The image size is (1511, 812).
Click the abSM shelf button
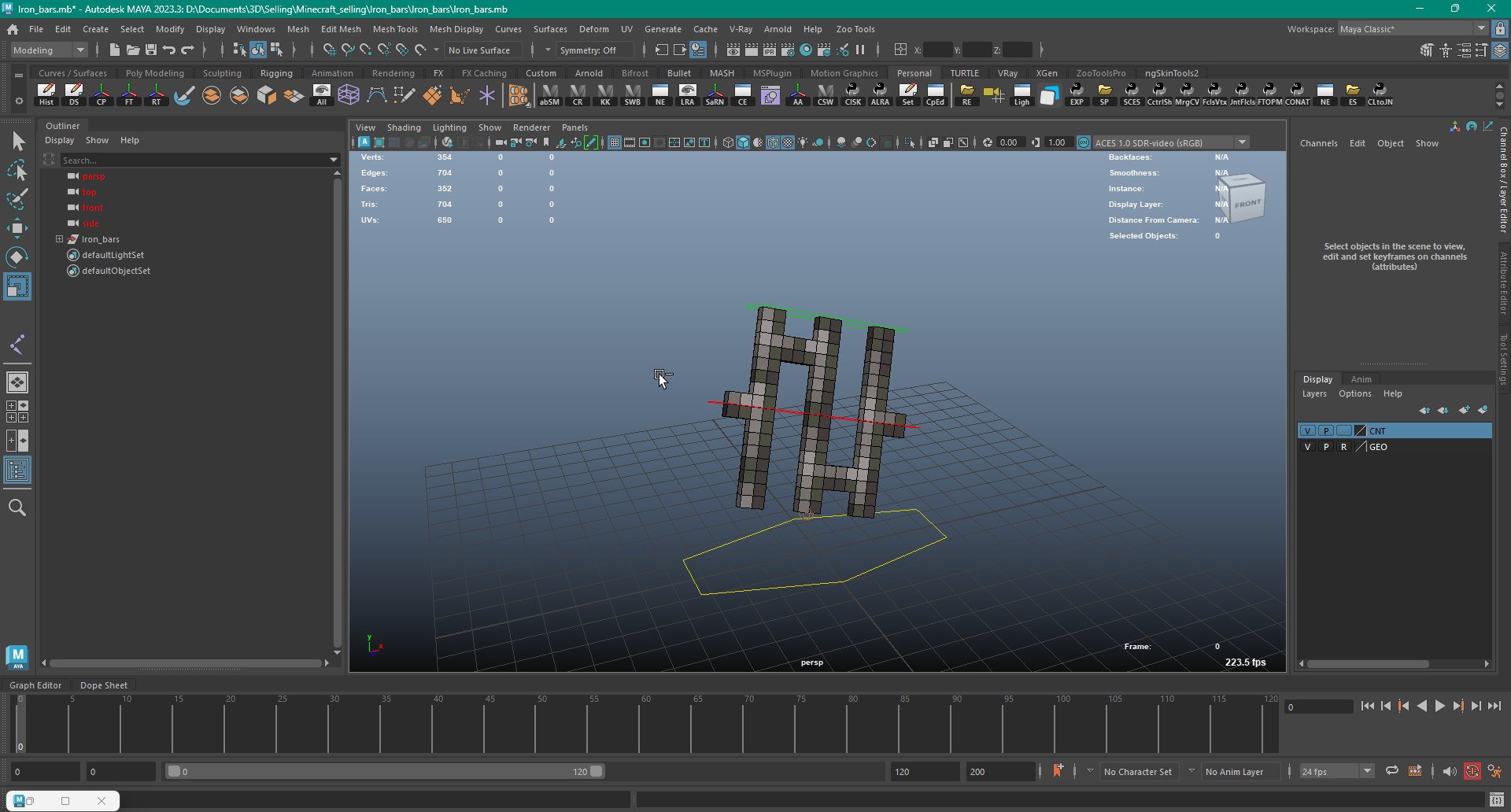point(549,94)
